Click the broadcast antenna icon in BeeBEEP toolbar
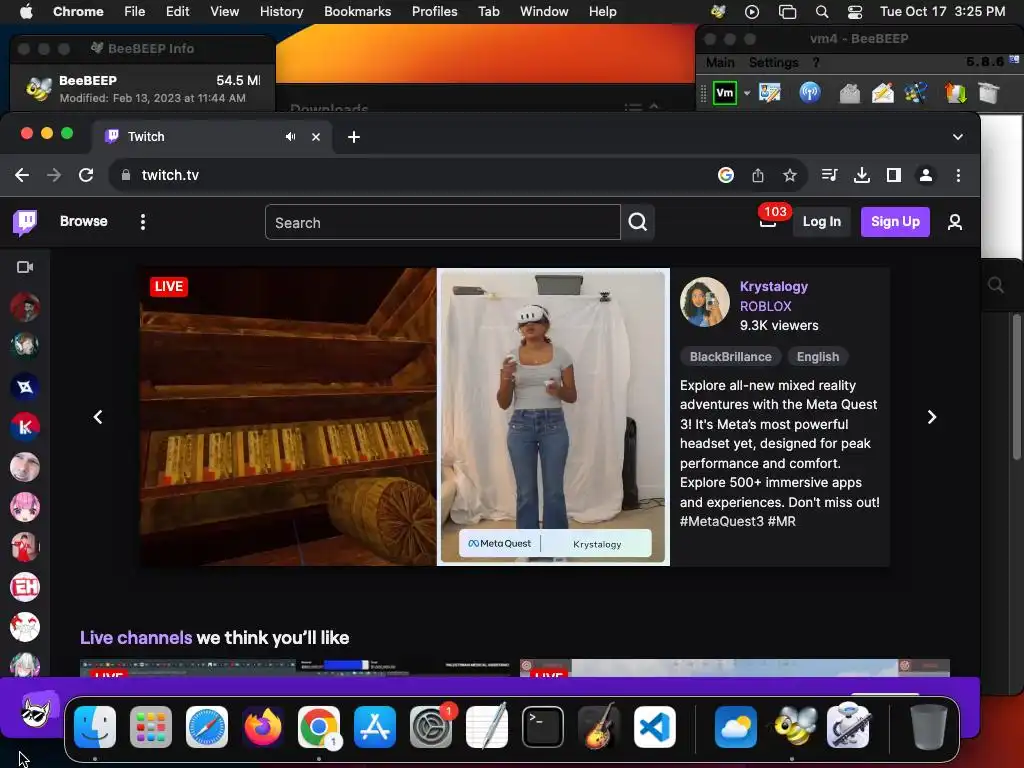This screenshot has width=1024, height=768. tap(810, 93)
